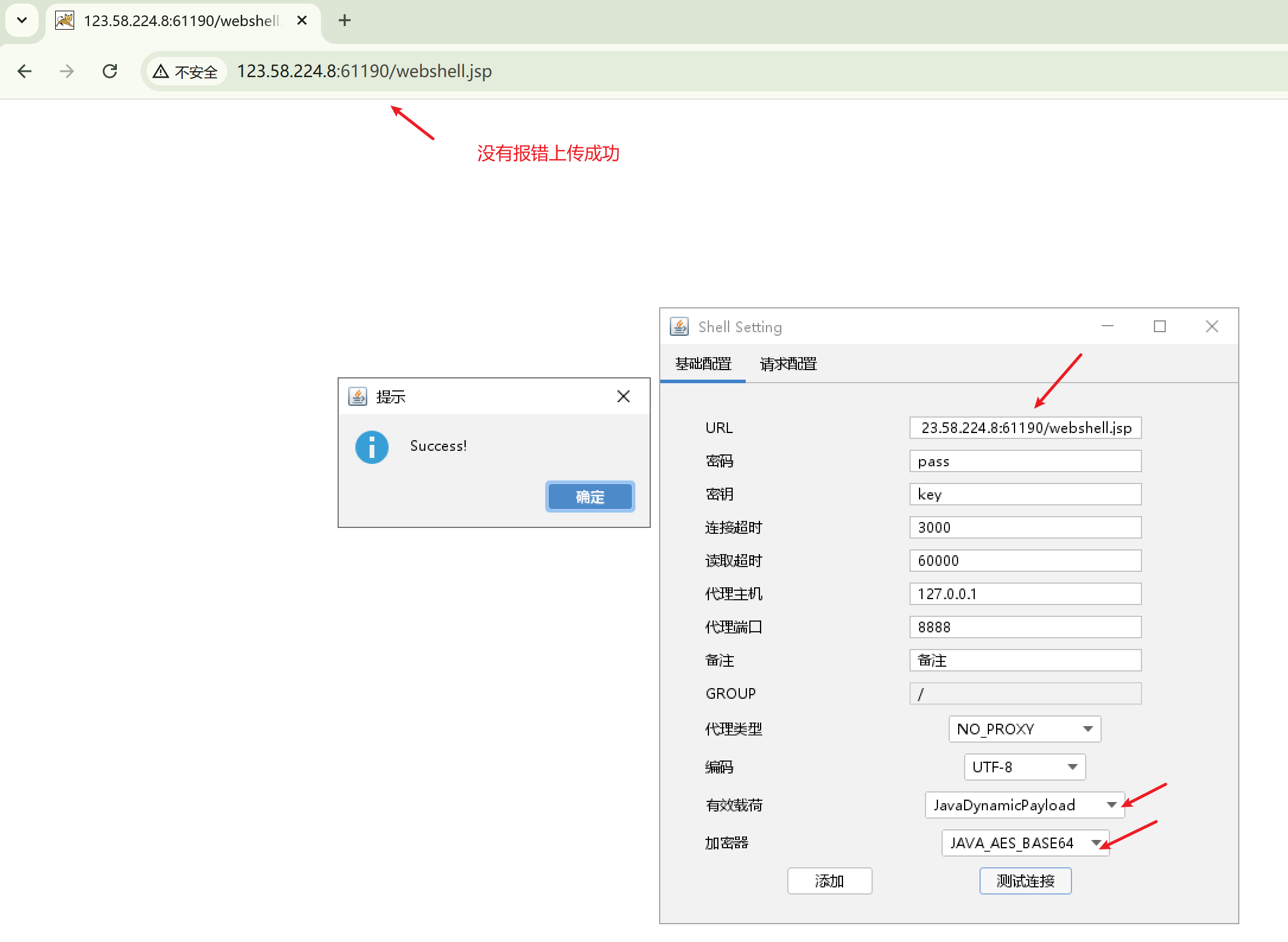Expand the JavaDynamicPayload payload dropdown

tap(1111, 805)
